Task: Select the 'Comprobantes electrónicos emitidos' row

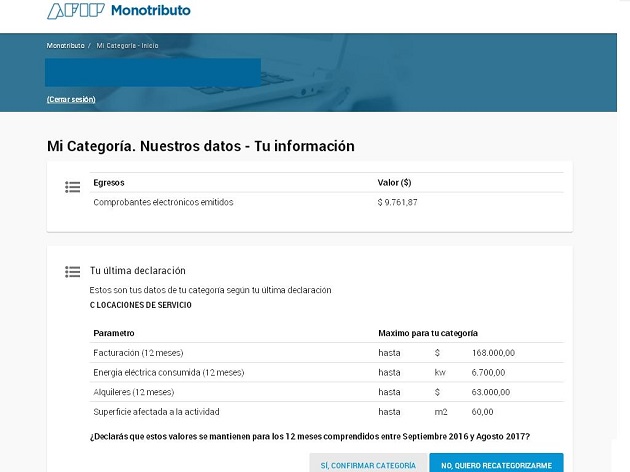Action: [x=163, y=202]
